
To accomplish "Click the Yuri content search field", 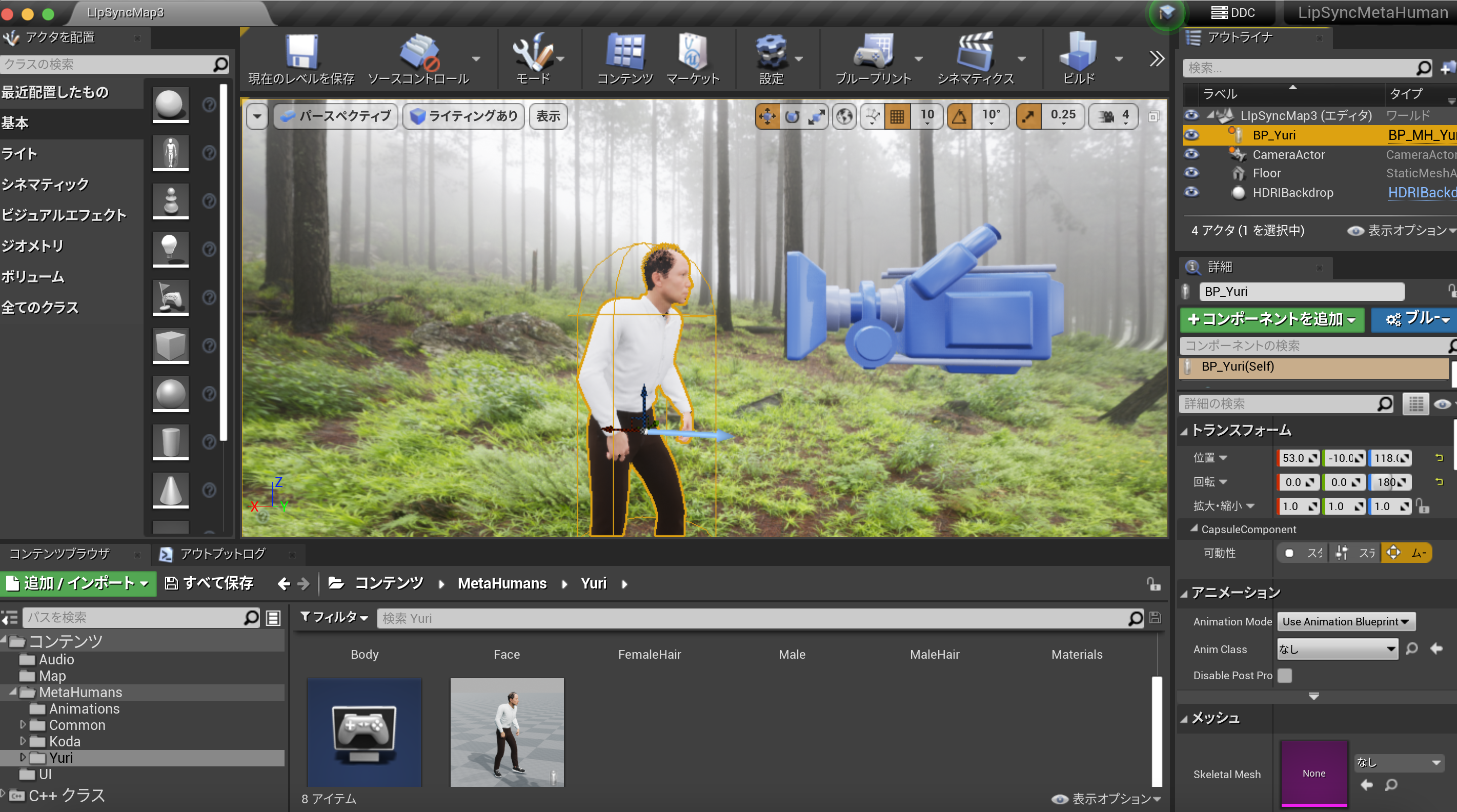I will pyautogui.click(x=752, y=618).
